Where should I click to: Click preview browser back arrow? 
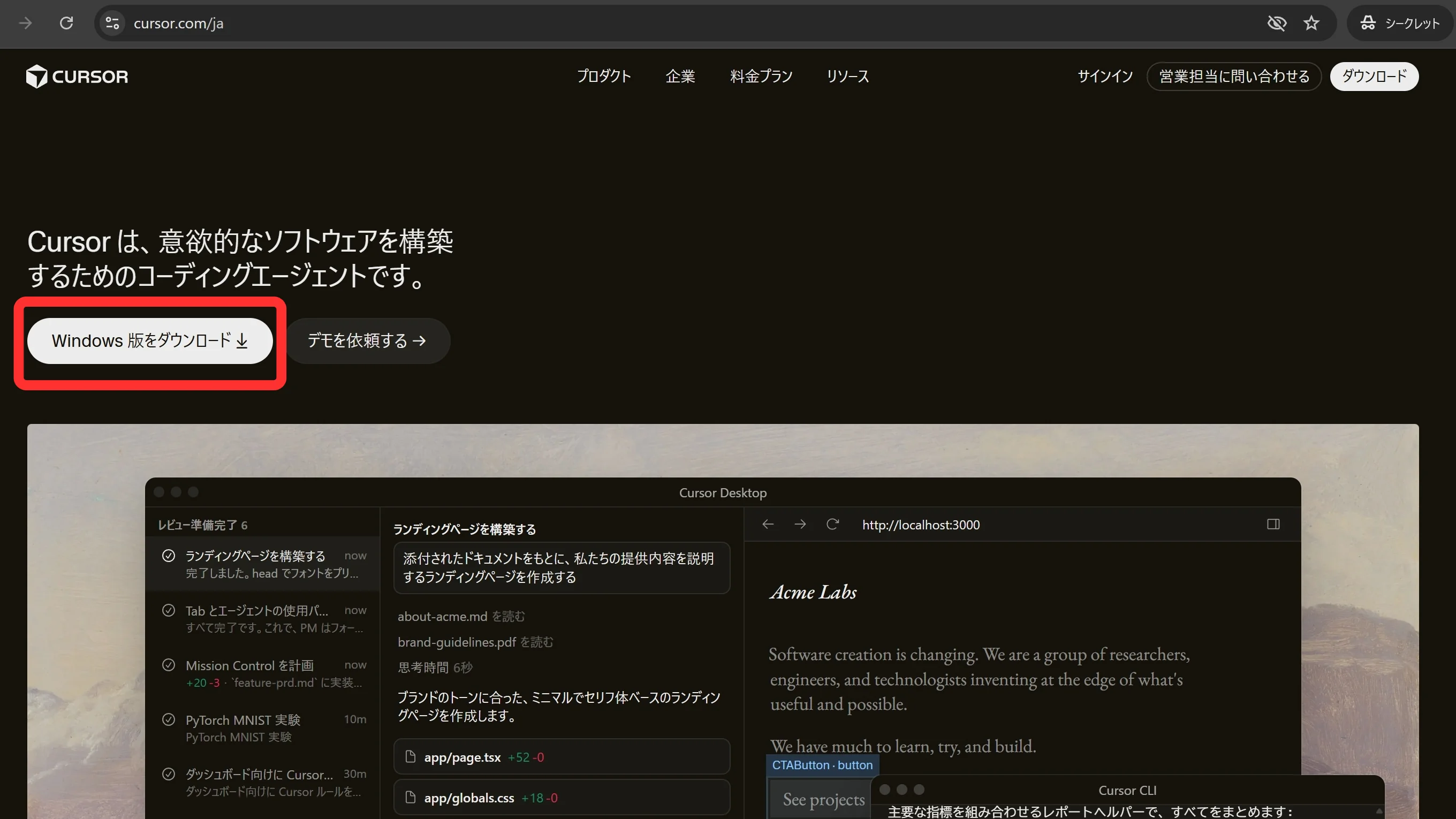tap(768, 525)
